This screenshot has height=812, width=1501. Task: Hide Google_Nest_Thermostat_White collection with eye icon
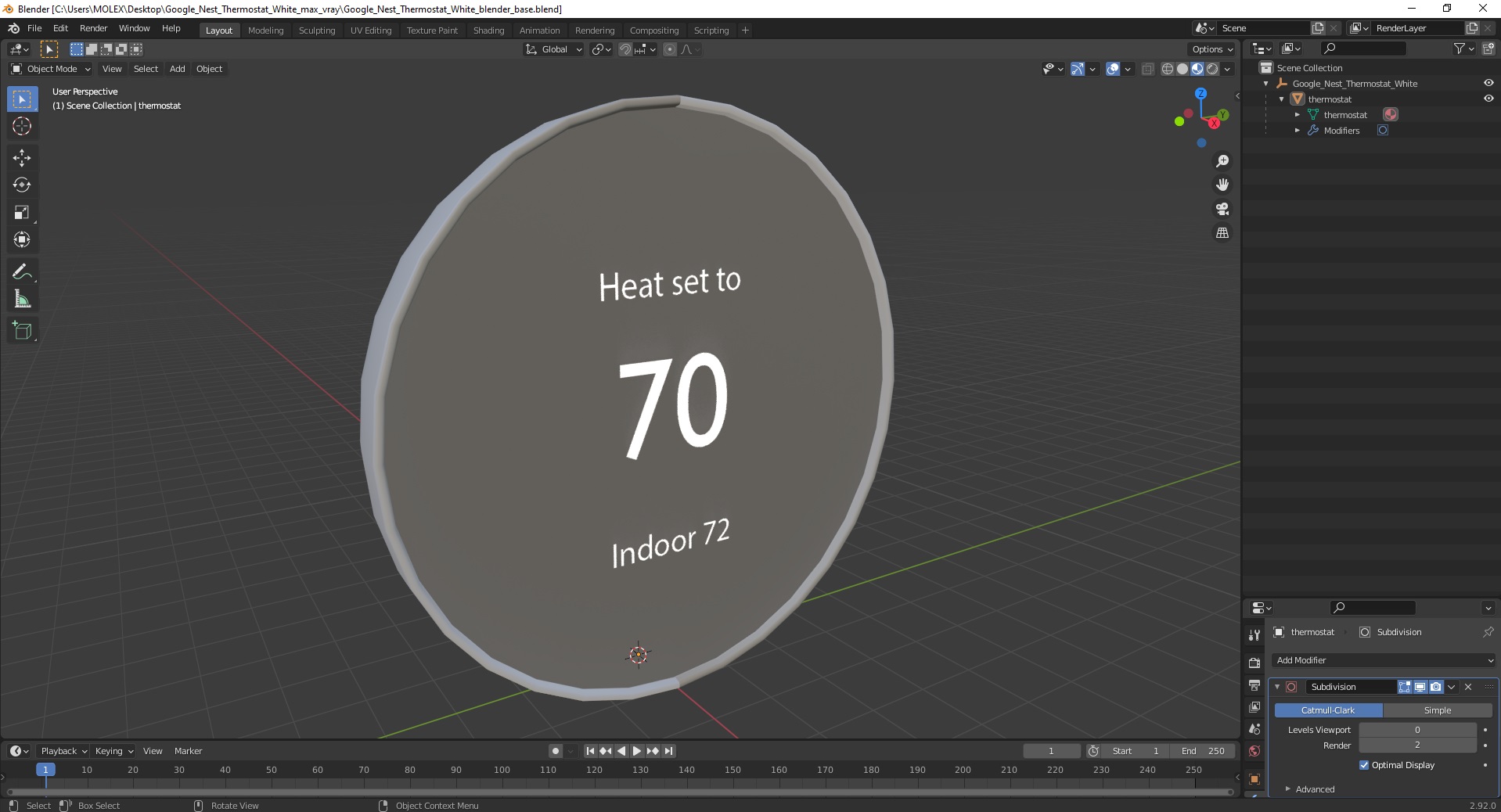click(x=1488, y=83)
